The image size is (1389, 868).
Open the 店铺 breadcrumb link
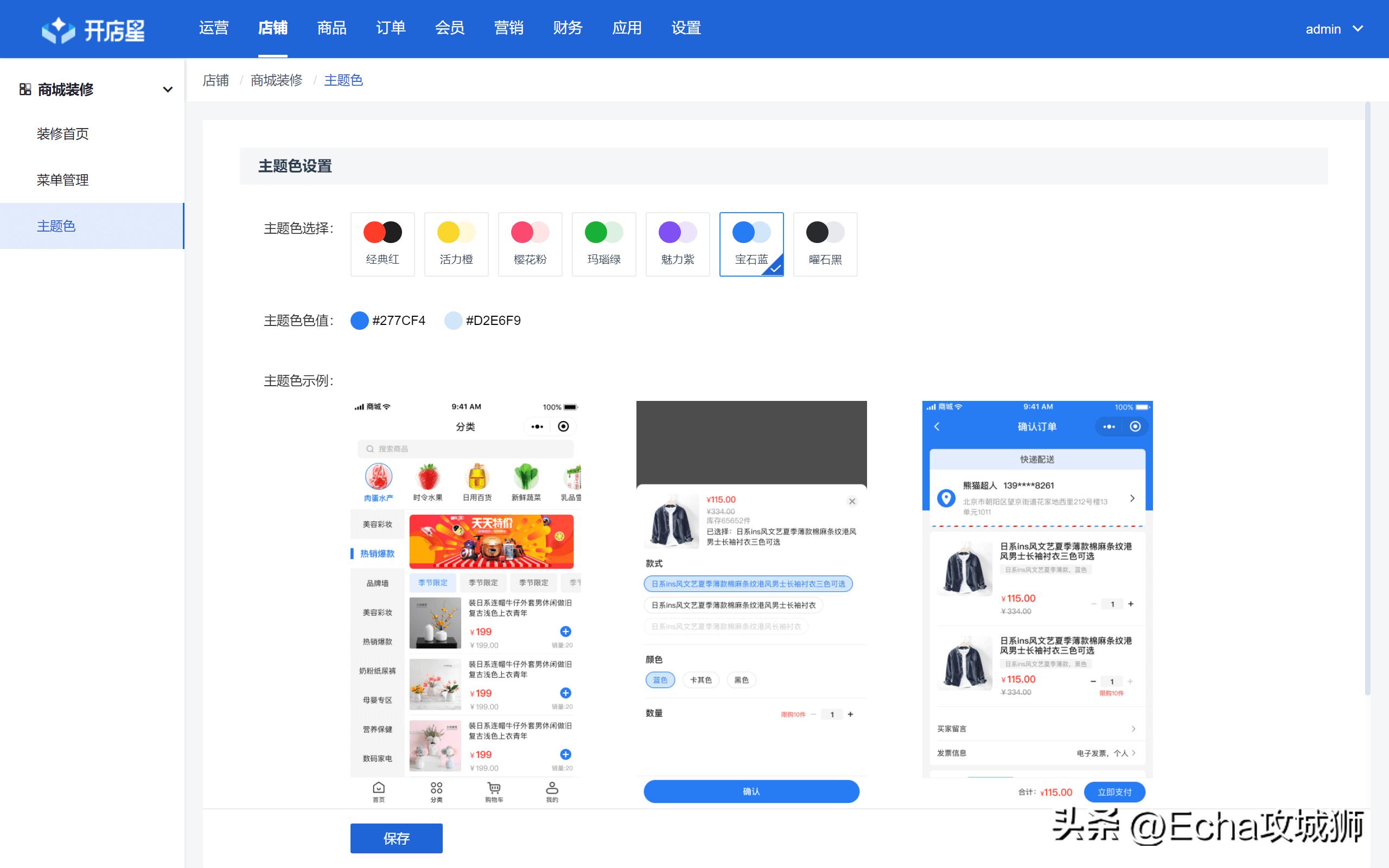[215, 80]
